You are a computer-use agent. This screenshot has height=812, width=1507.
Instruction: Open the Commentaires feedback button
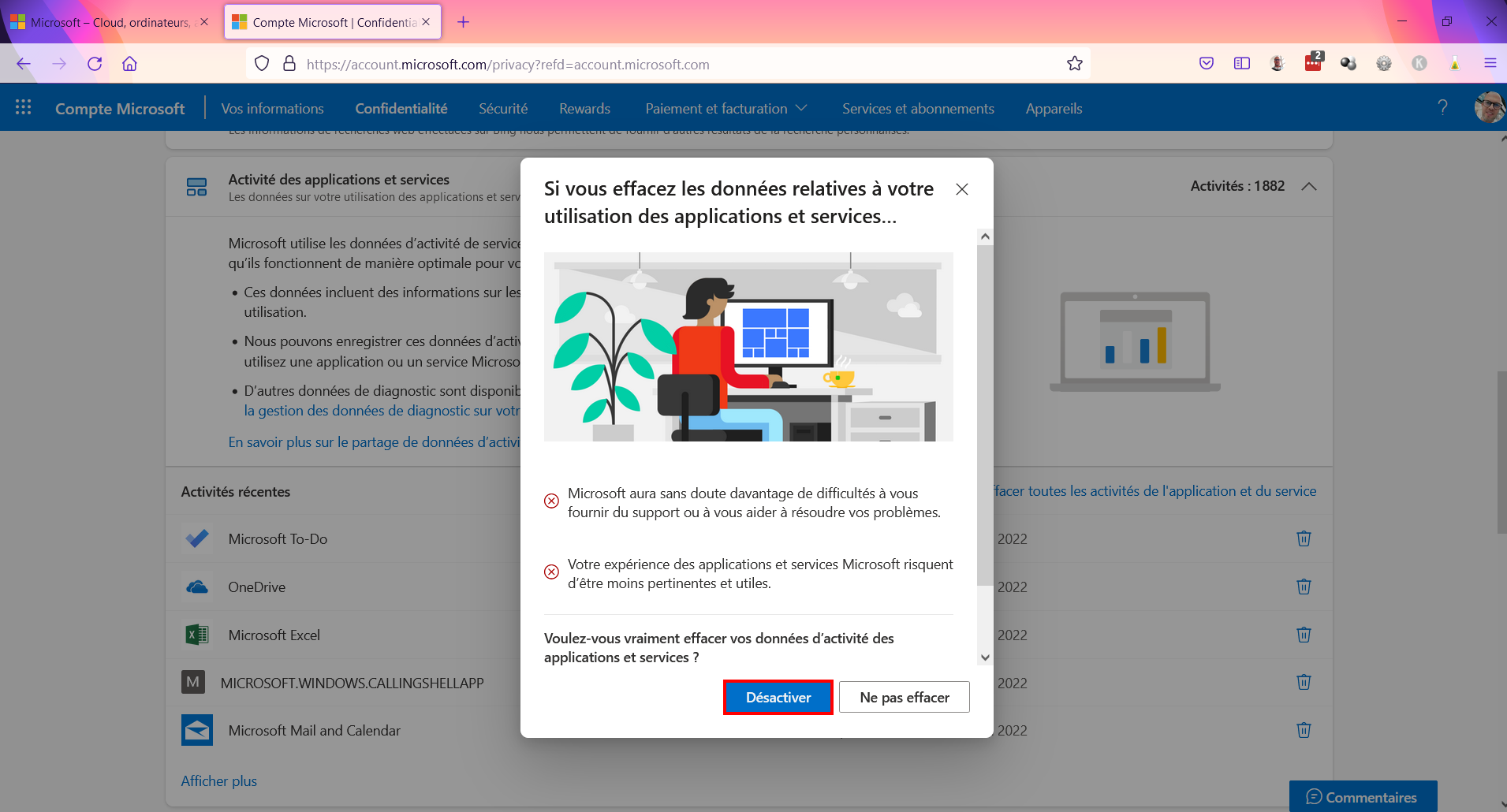click(1363, 797)
